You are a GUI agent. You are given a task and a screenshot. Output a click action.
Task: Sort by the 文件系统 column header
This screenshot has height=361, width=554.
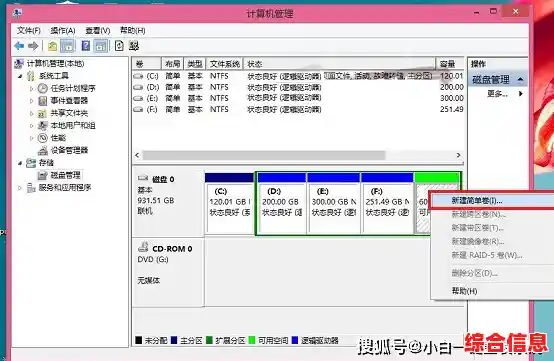tap(225, 64)
